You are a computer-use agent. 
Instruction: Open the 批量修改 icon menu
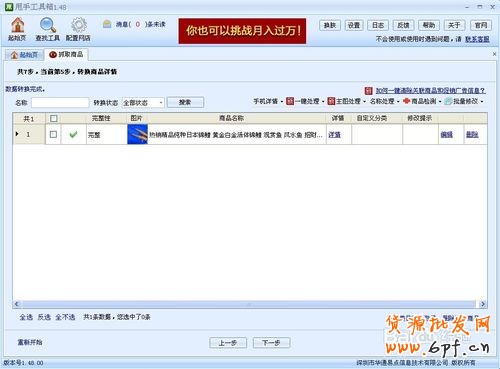point(449,101)
